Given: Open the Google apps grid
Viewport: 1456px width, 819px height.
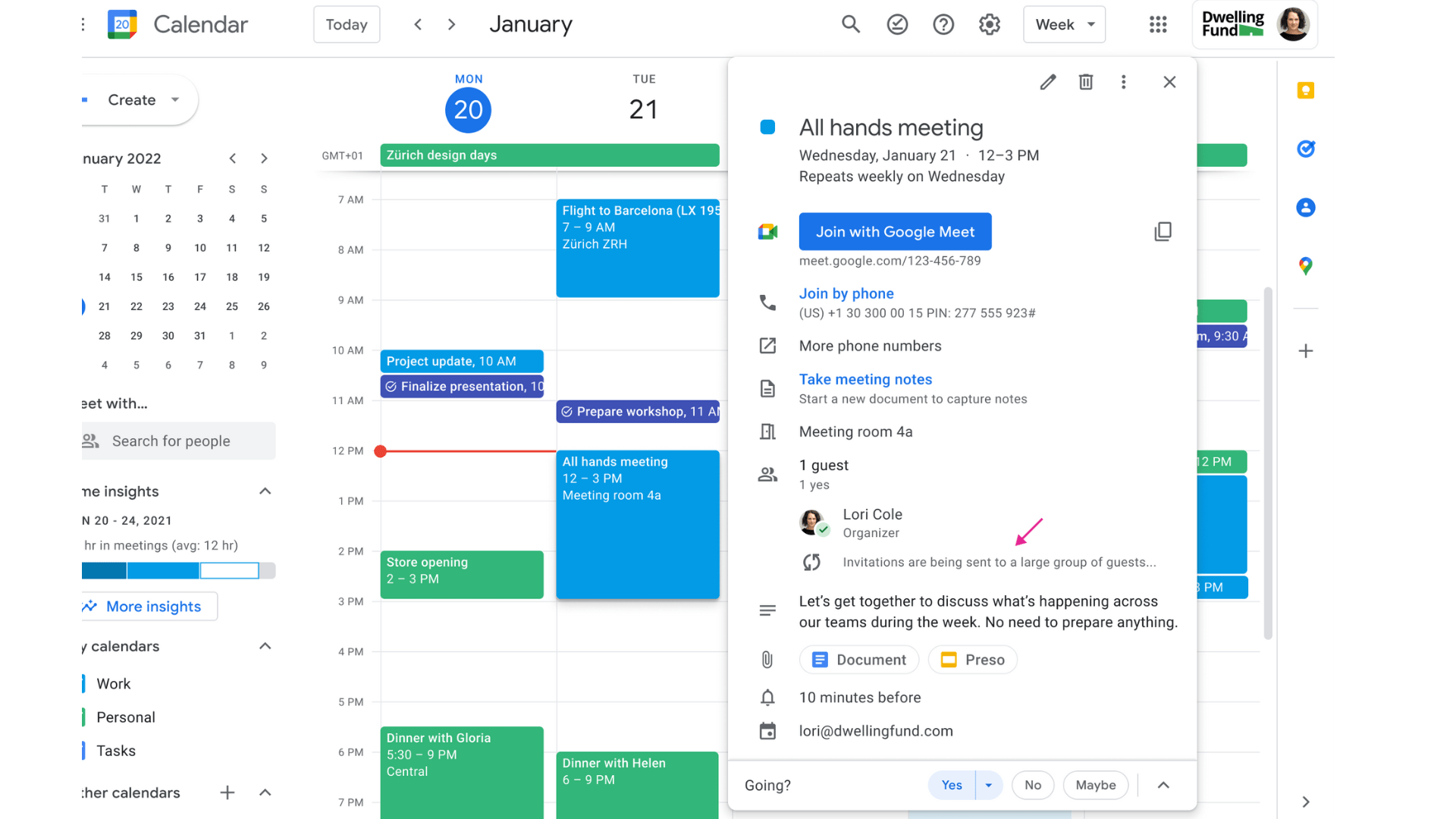Looking at the screenshot, I should pyautogui.click(x=1158, y=24).
